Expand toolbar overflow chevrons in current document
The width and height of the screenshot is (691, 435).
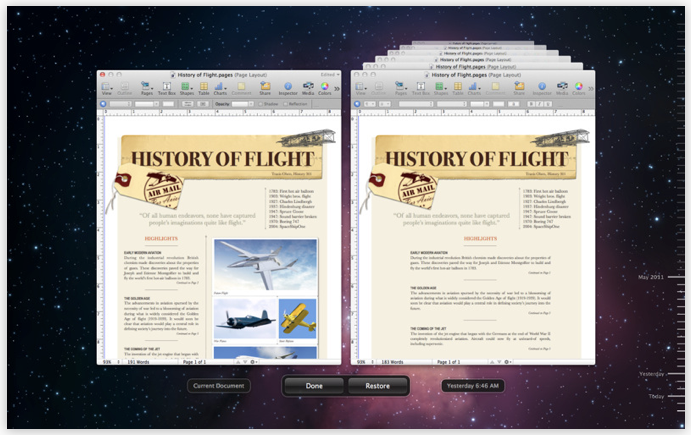pos(337,89)
